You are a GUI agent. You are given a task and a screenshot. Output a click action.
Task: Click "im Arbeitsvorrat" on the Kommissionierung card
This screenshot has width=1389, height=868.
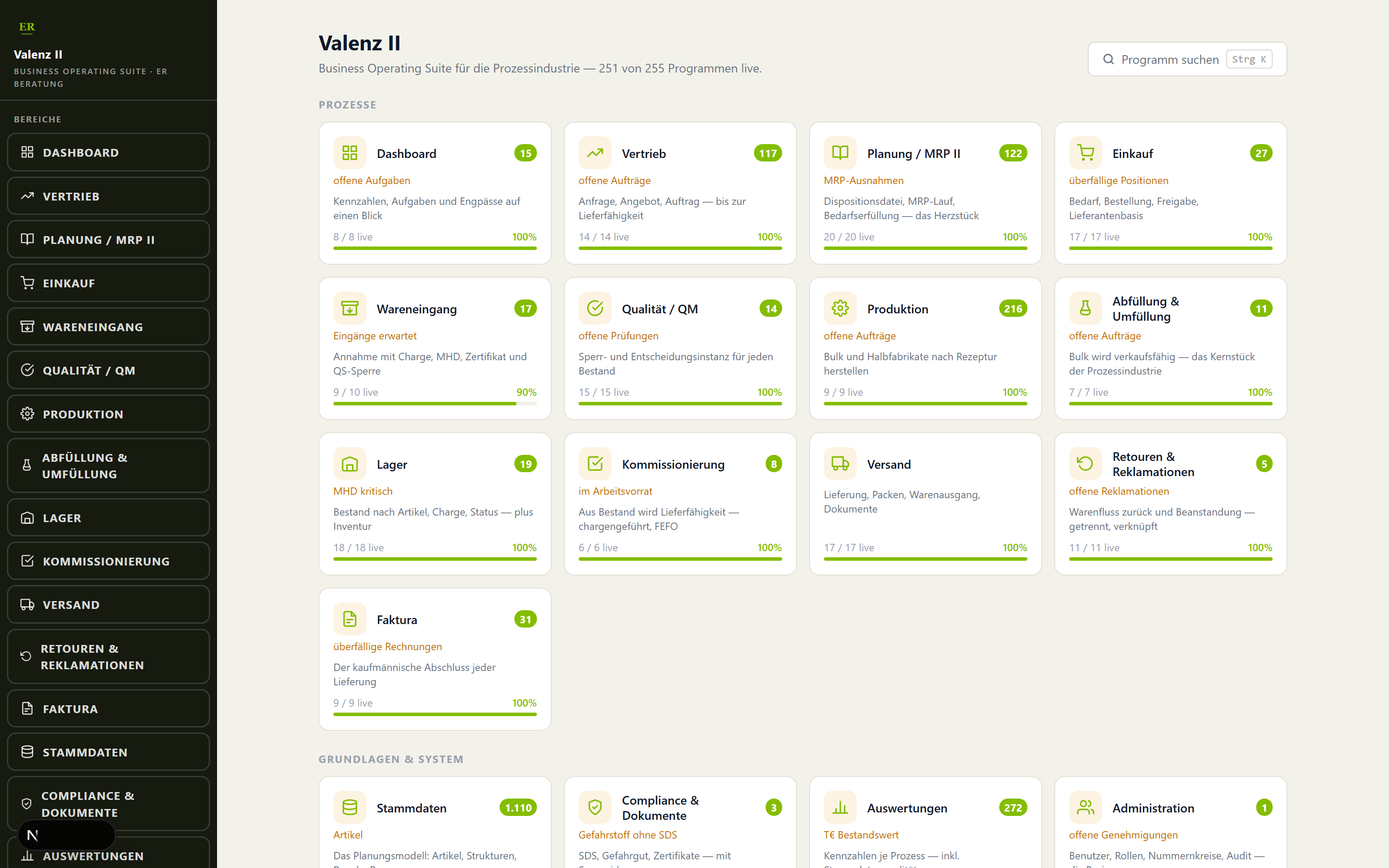616,491
